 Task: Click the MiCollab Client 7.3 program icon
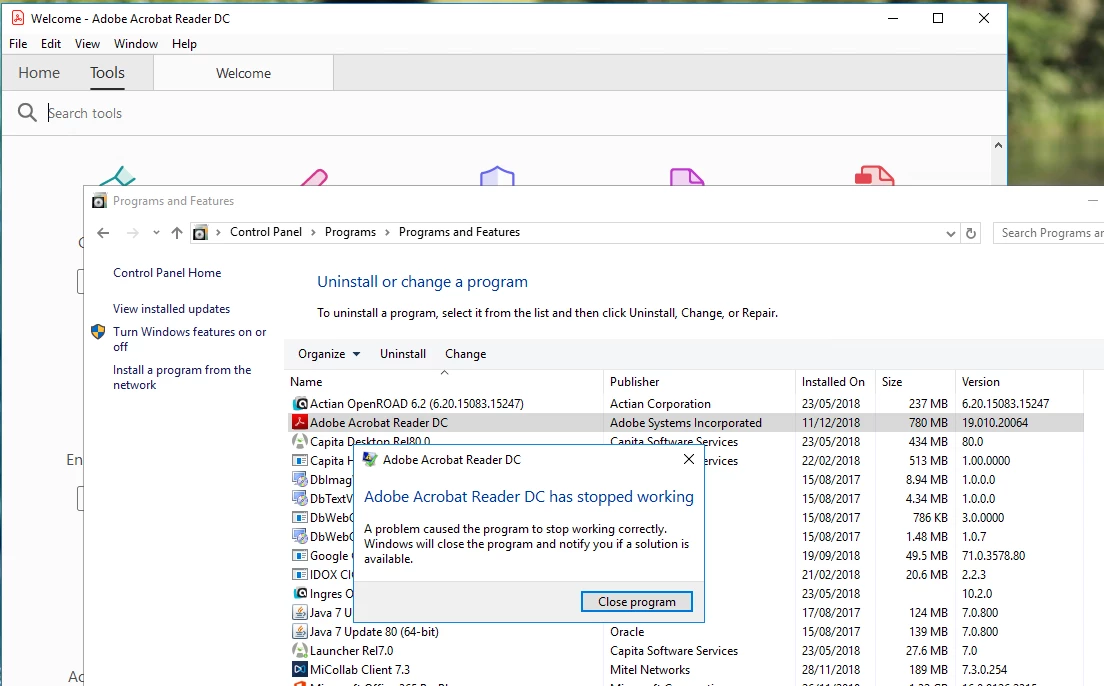tap(300, 670)
